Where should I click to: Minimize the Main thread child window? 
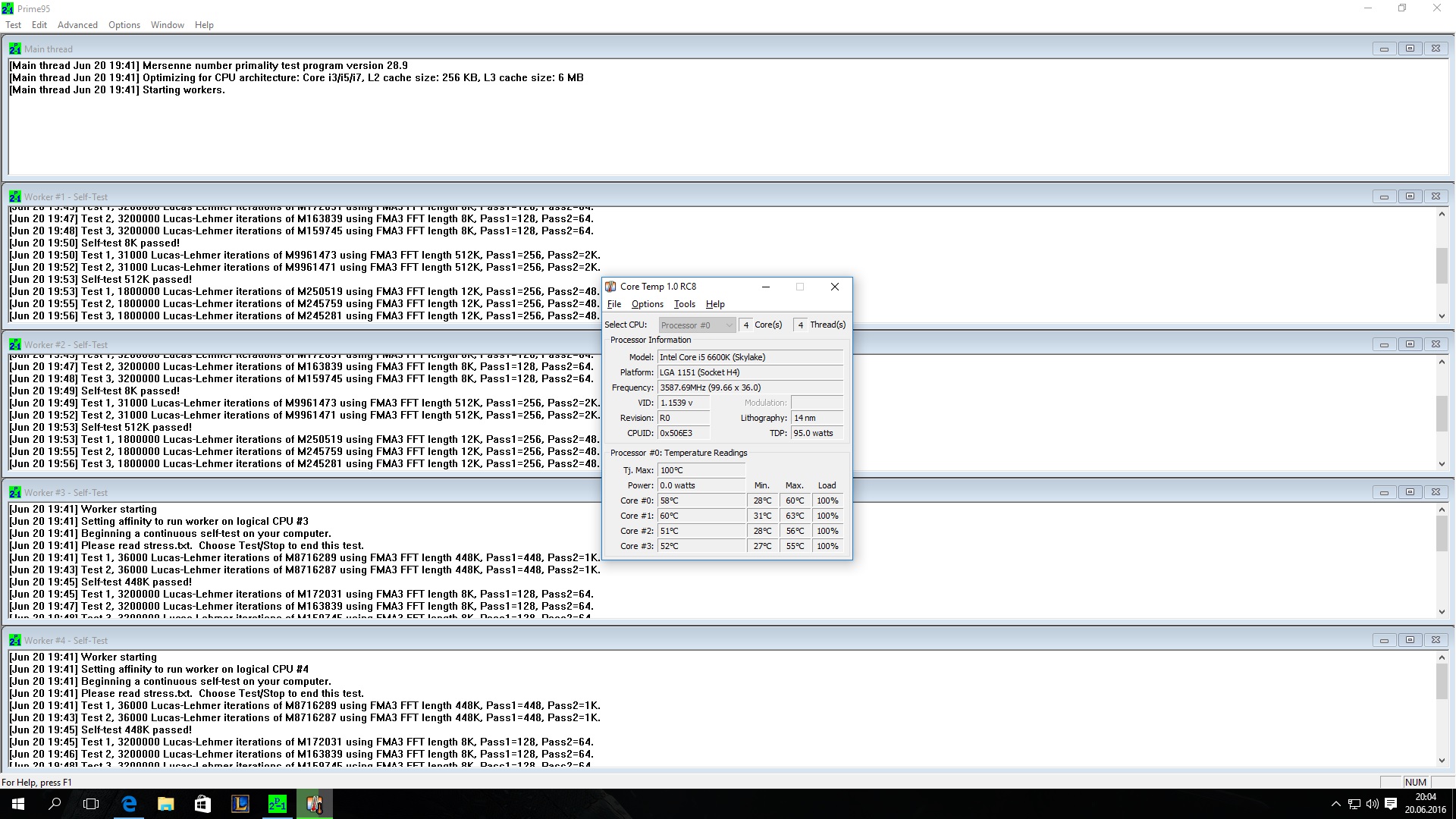(1384, 49)
